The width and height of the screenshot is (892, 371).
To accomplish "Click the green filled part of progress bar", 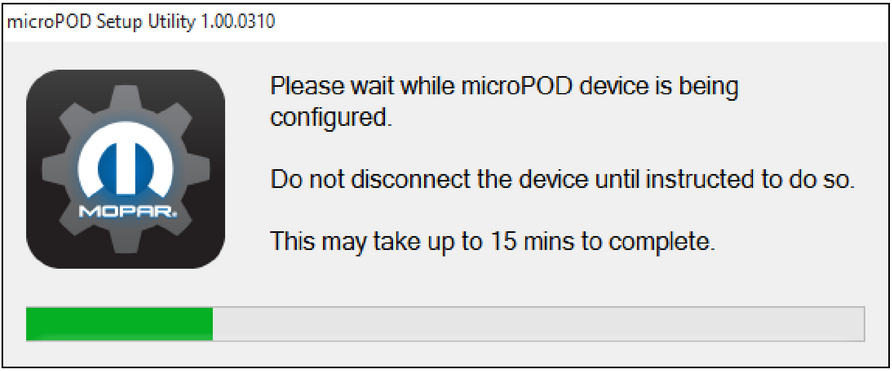I will click(x=119, y=324).
